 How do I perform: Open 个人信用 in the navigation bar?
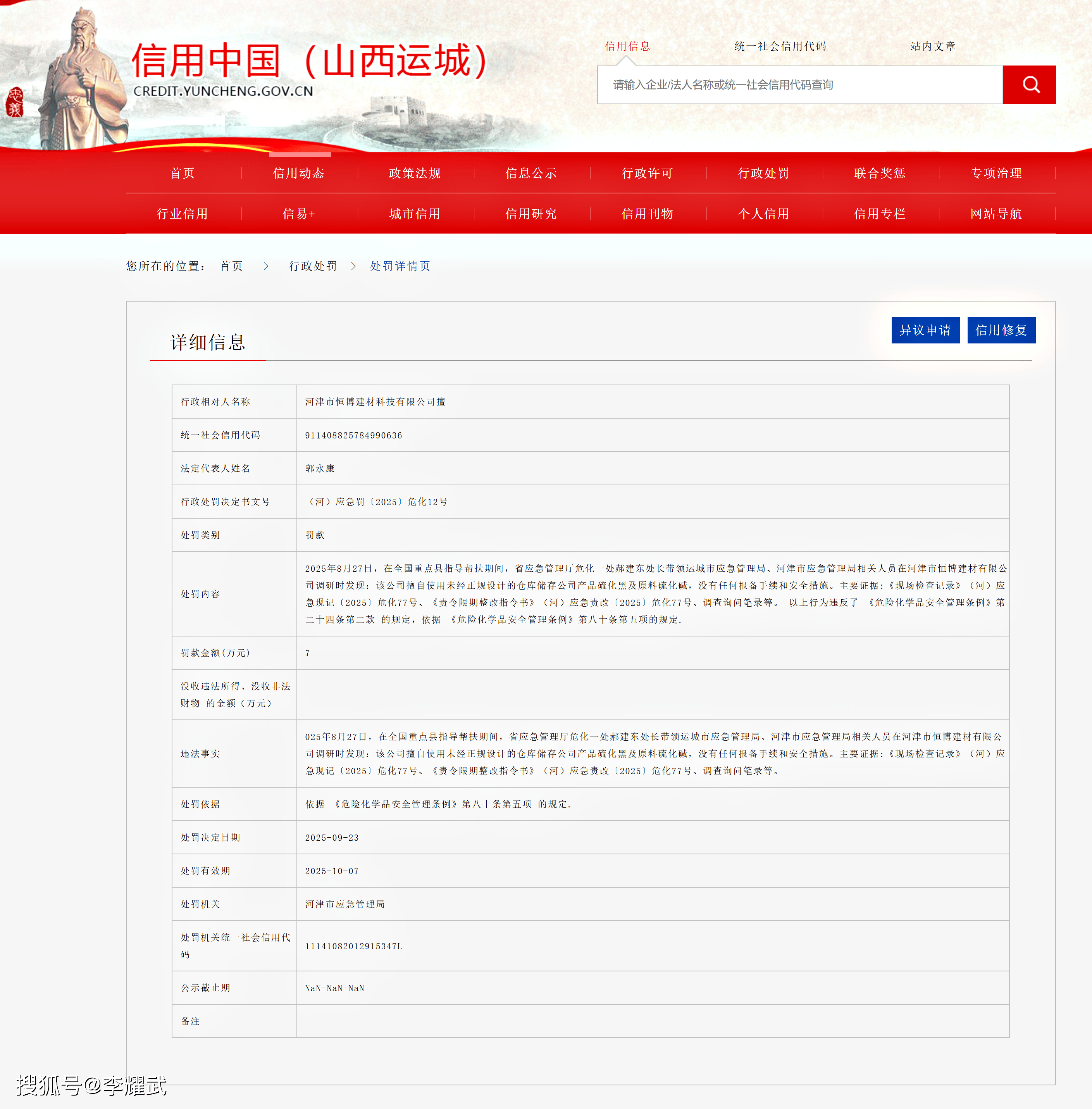click(x=763, y=214)
